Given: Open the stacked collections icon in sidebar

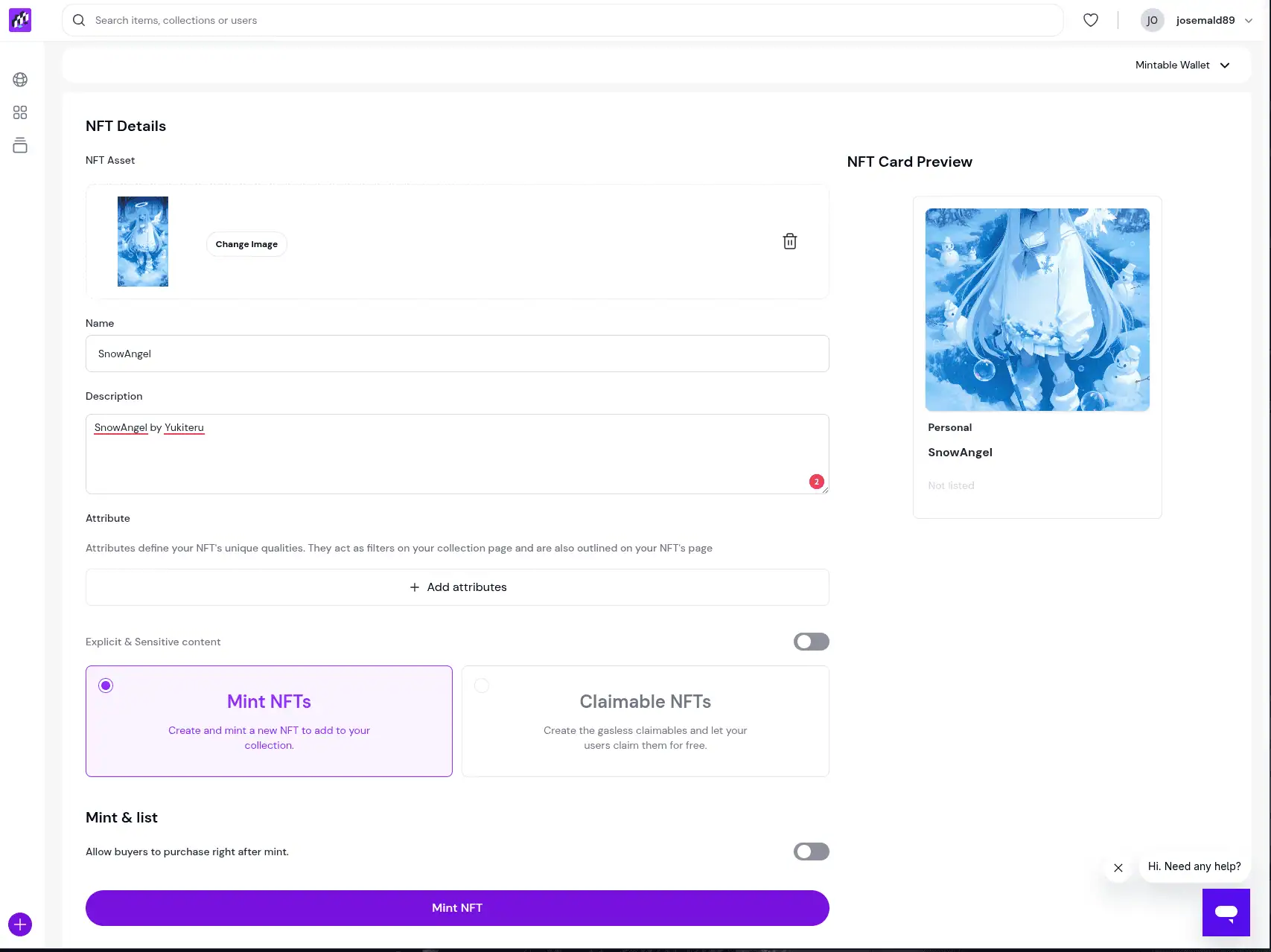Looking at the screenshot, I should click(20, 145).
